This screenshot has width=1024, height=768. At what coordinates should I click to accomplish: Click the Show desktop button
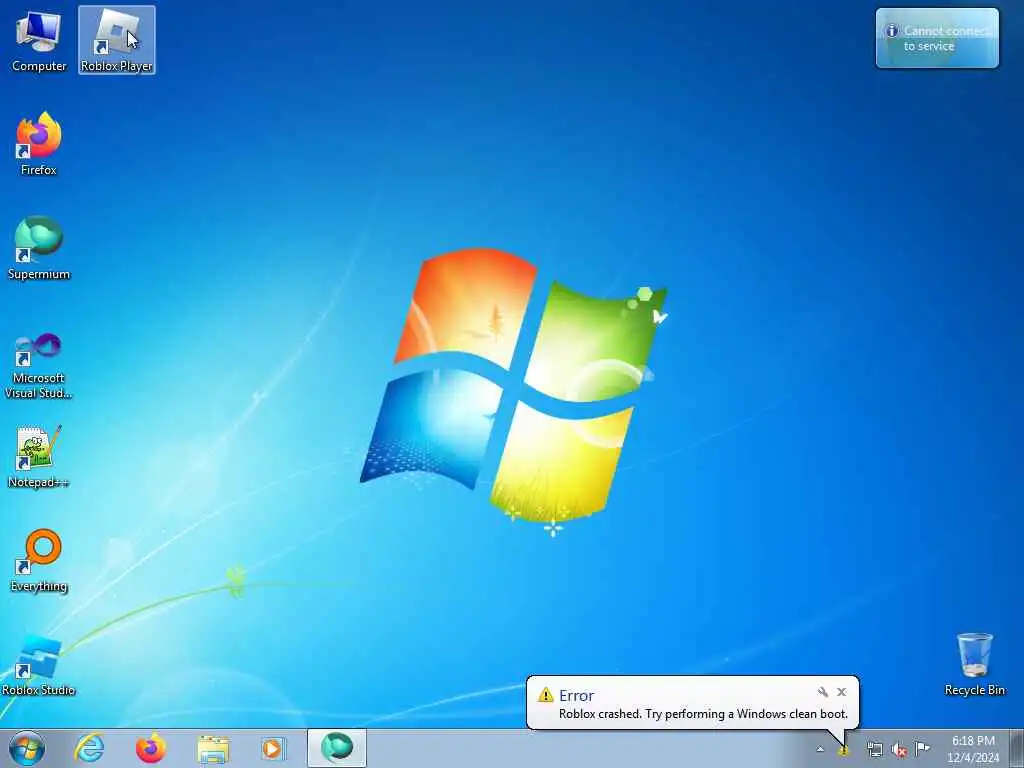[1017, 748]
